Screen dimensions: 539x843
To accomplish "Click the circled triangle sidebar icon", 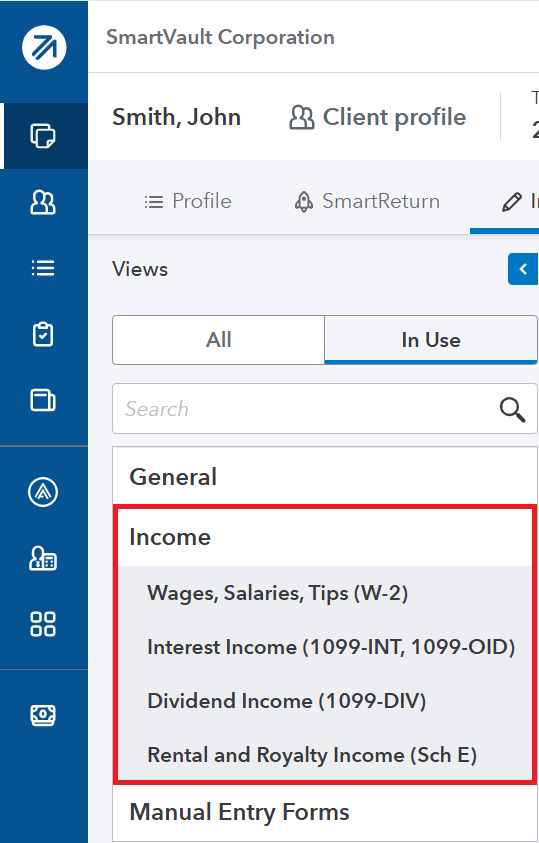I will tap(43, 492).
